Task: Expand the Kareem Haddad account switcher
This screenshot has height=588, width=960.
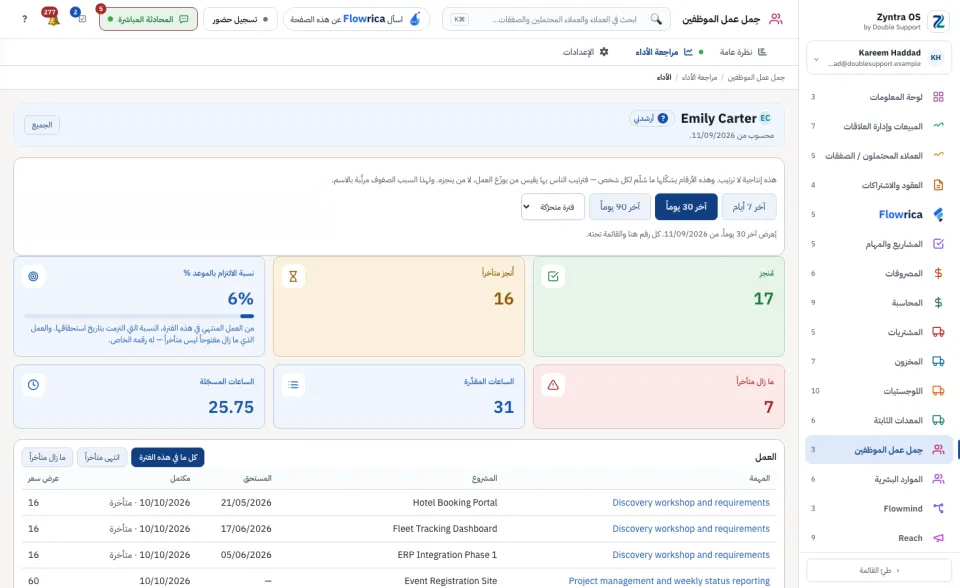Action: 879,58
